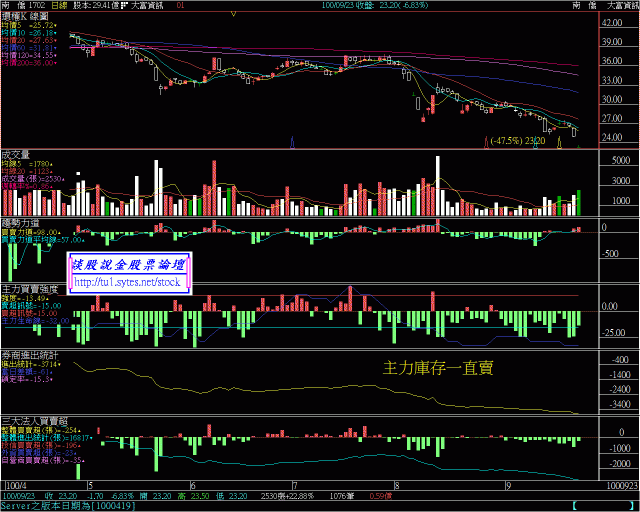Select the 日線 period label in the header
640x512 pixels.
coord(60,6)
